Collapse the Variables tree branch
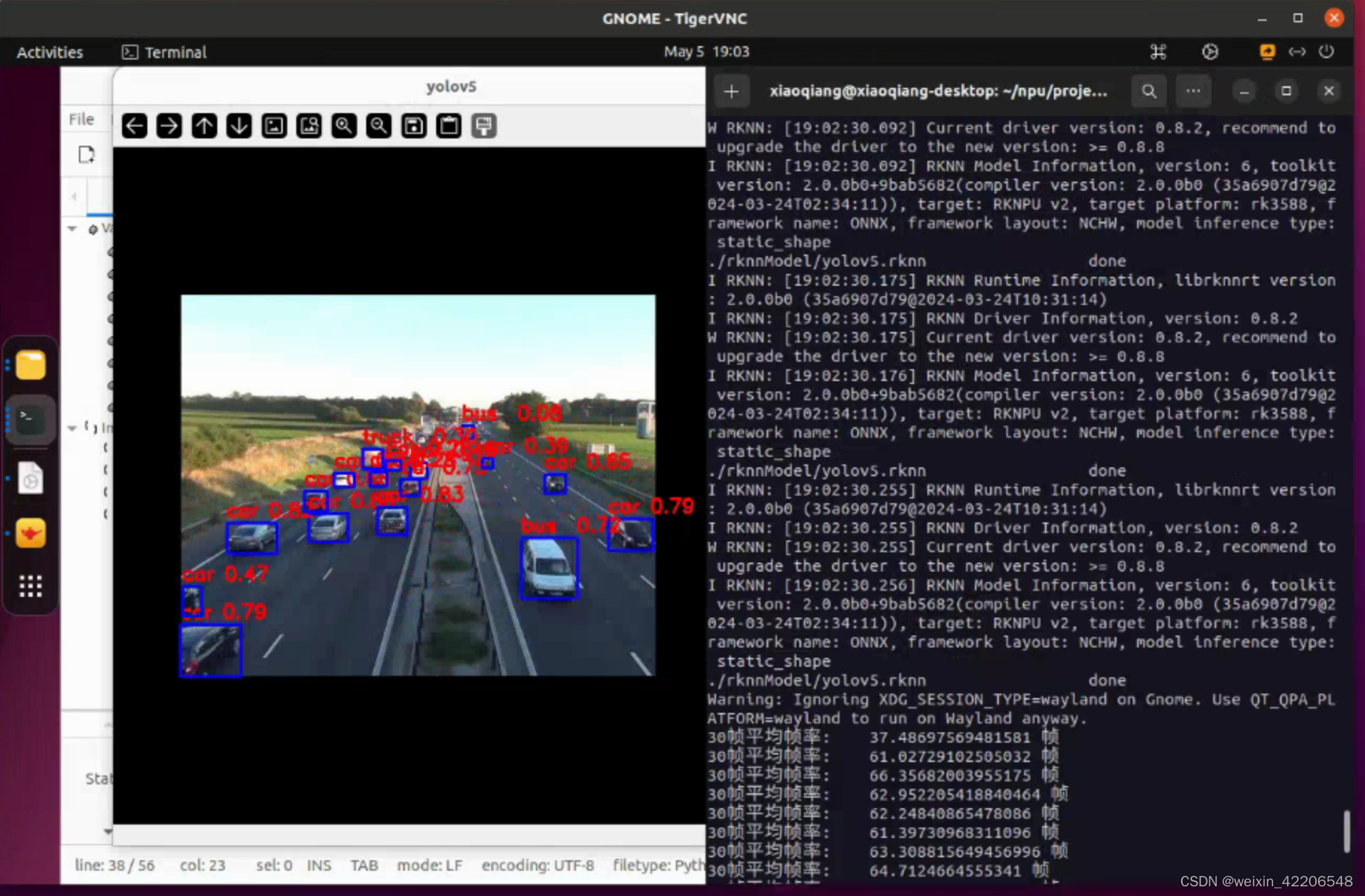Viewport: 1365px width, 896px height. point(72,228)
